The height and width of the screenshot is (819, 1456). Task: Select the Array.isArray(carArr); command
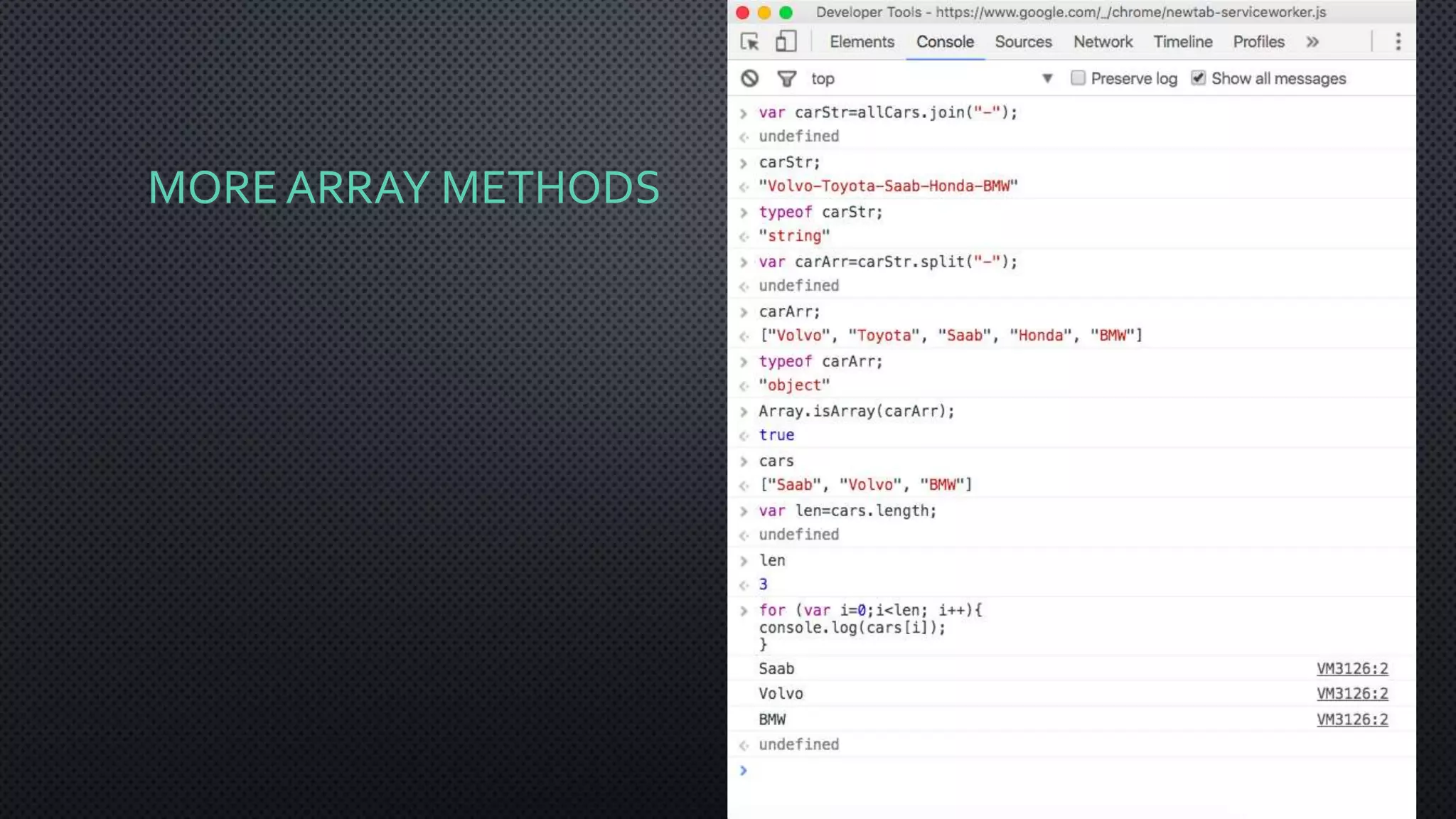(857, 411)
